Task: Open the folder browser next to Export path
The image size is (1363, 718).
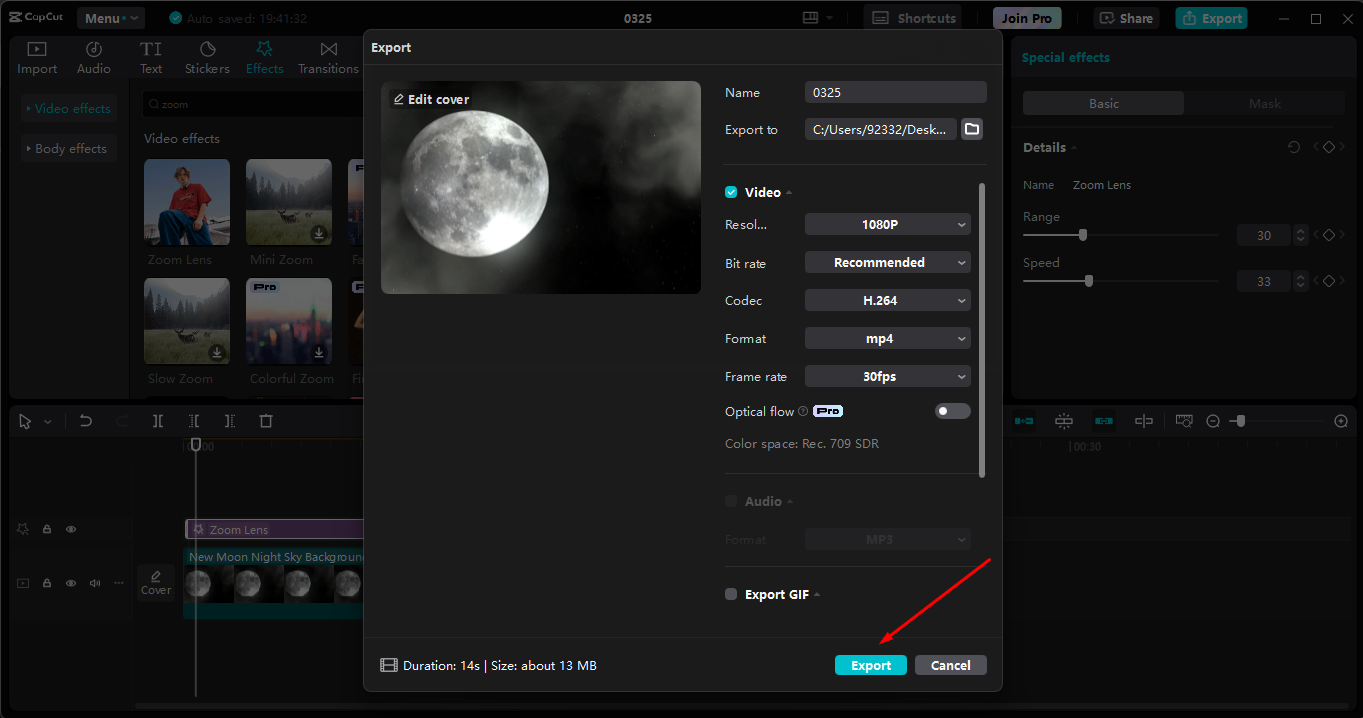Action: point(971,128)
